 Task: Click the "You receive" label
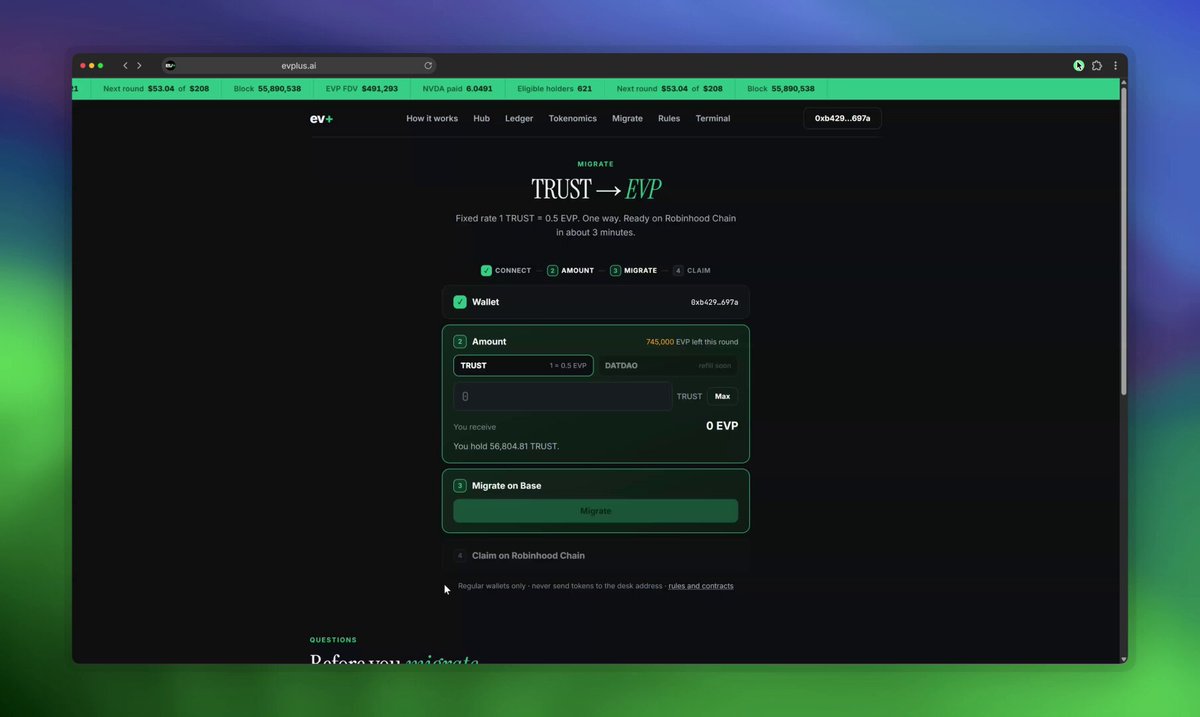pyautogui.click(x=475, y=427)
